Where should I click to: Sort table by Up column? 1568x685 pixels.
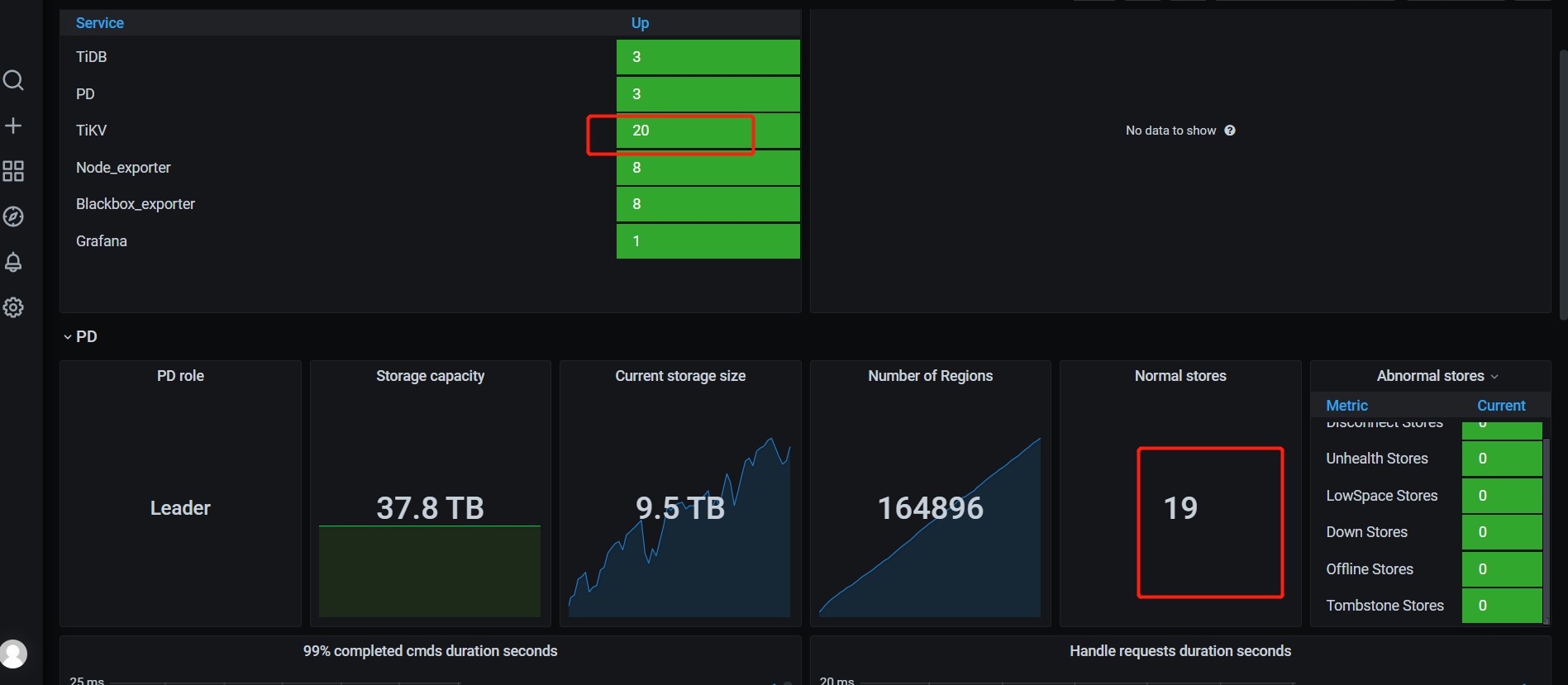tap(640, 23)
